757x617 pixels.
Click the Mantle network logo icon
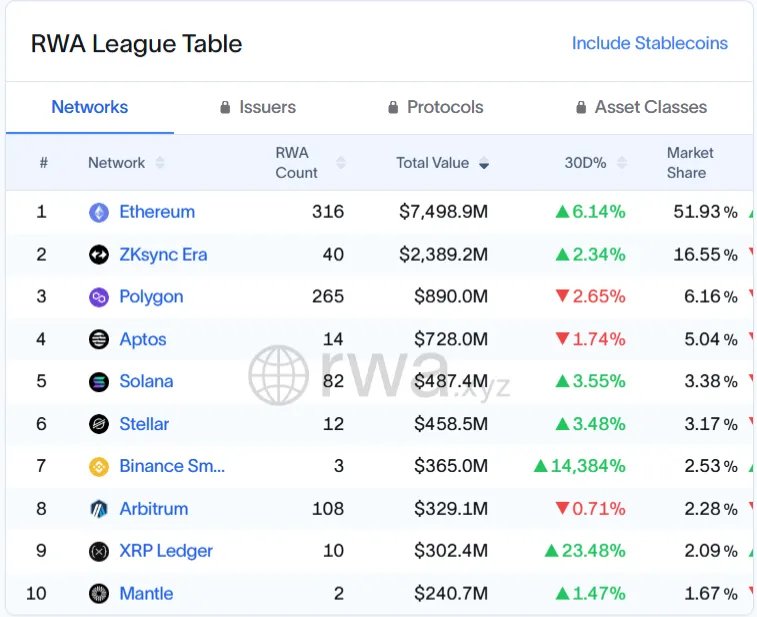(x=99, y=594)
